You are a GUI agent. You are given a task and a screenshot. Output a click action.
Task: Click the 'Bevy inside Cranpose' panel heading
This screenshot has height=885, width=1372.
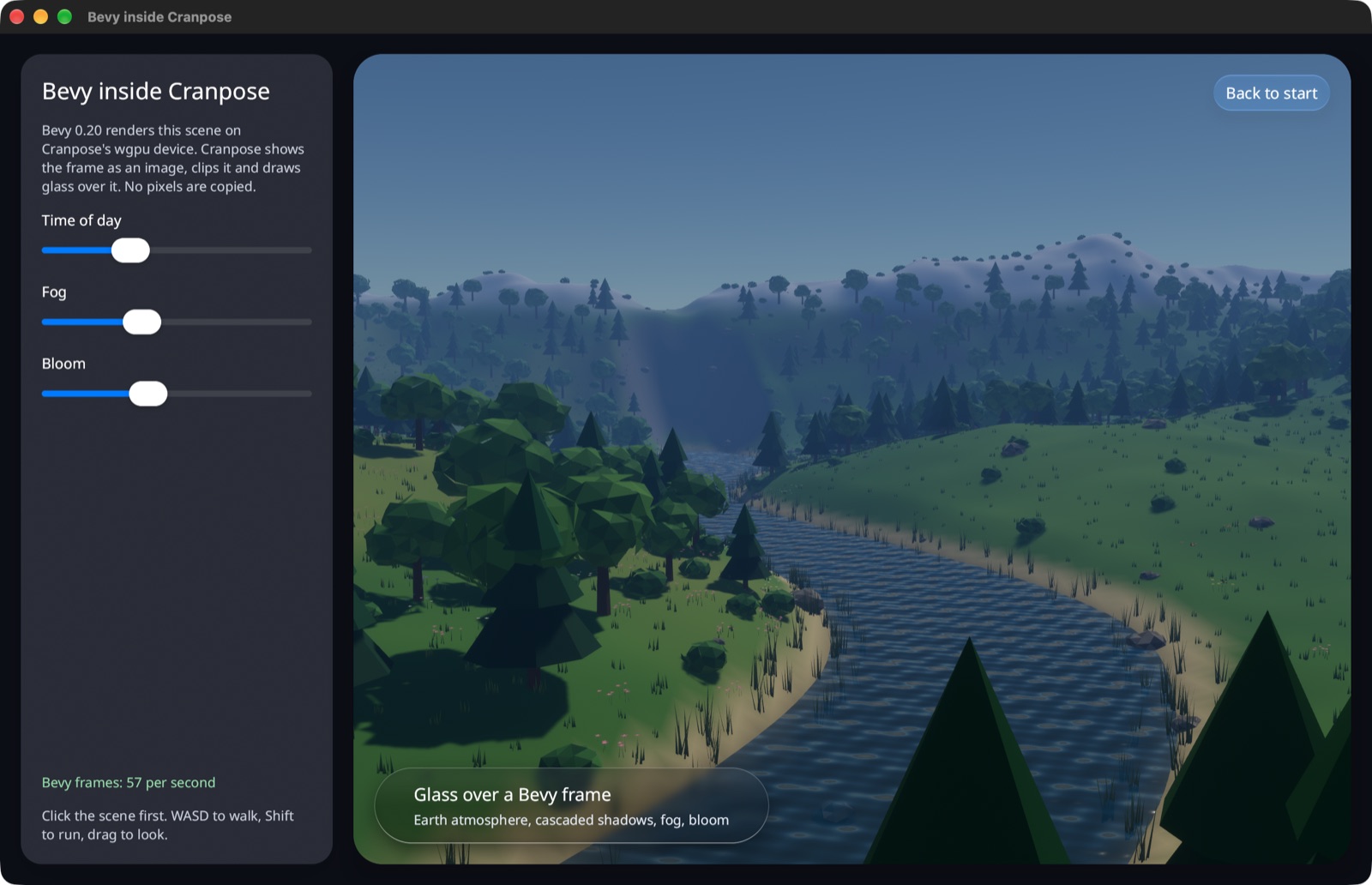(x=156, y=91)
